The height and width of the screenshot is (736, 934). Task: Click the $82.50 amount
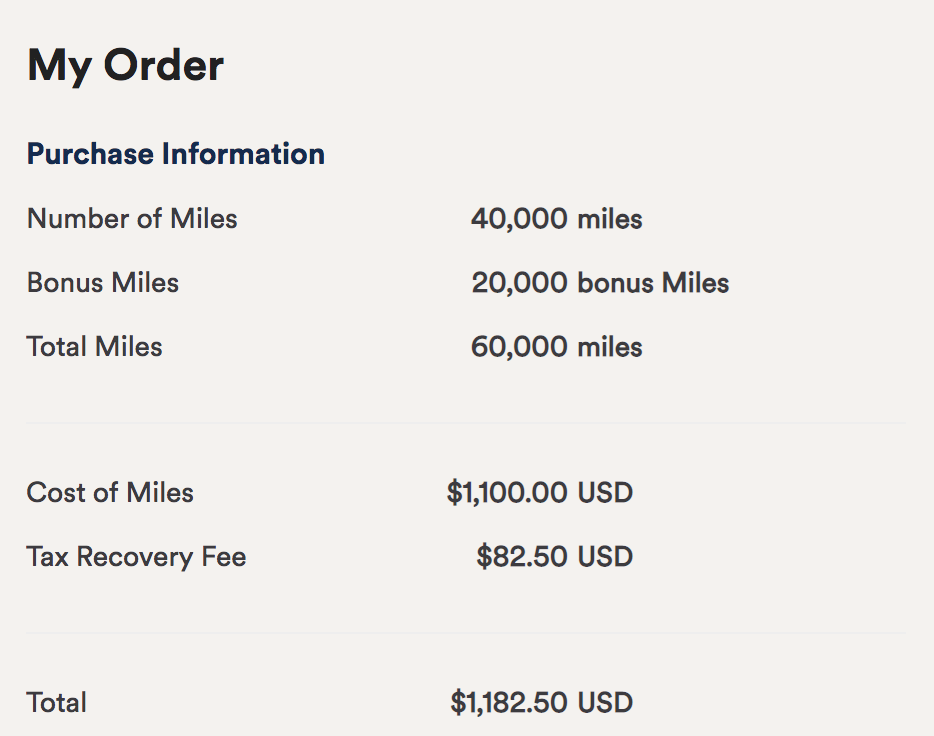coord(522,556)
